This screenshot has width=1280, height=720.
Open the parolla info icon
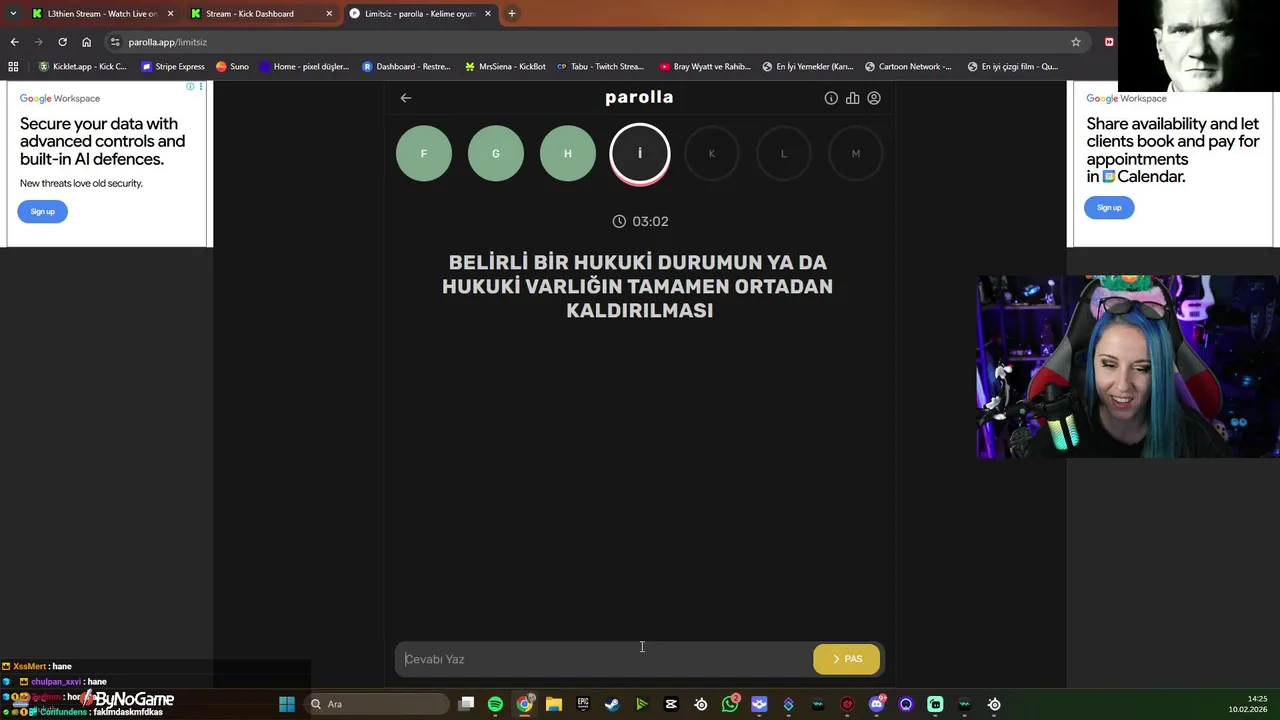[831, 98]
